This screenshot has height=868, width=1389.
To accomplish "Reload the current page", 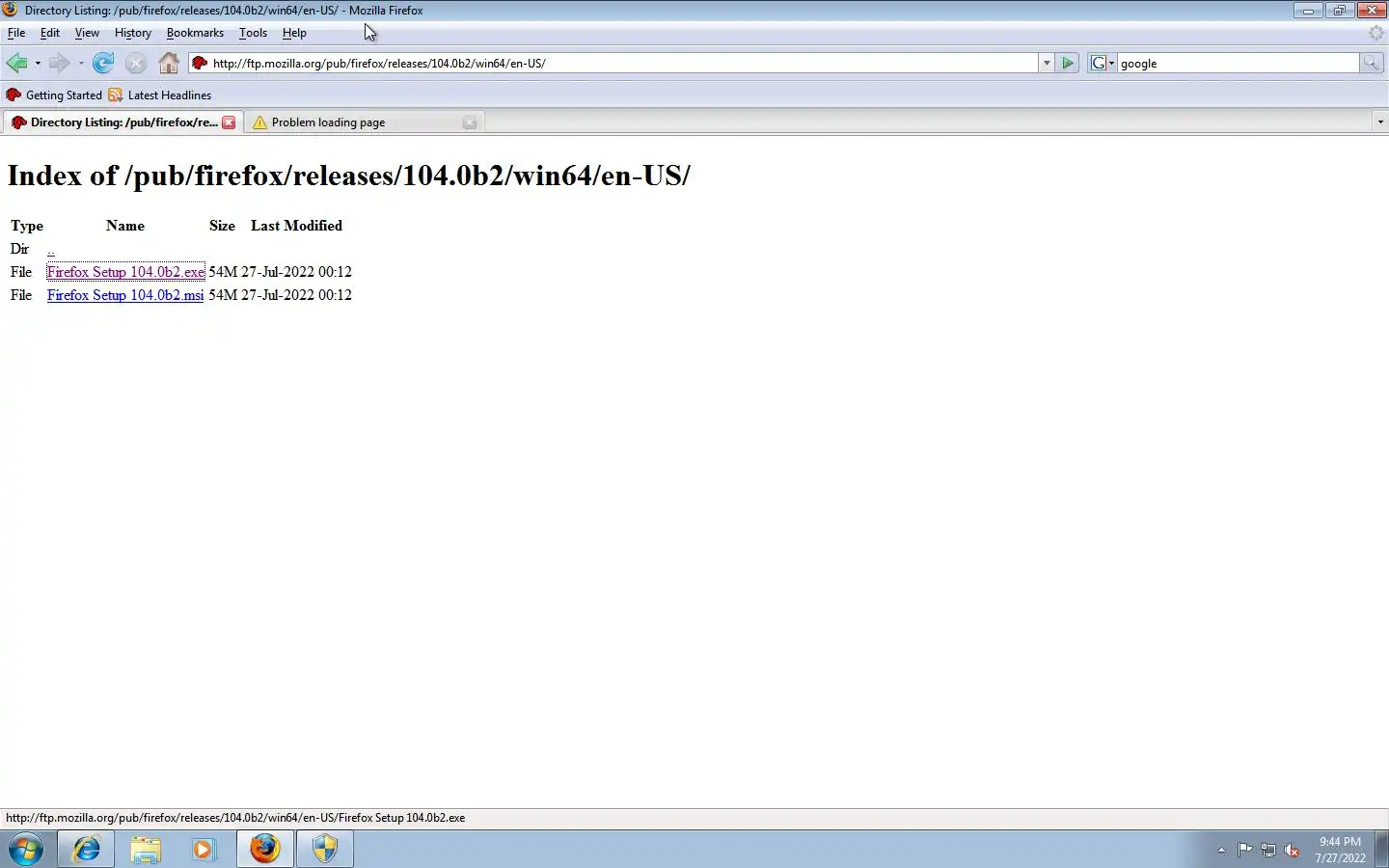I will [x=103, y=64].
